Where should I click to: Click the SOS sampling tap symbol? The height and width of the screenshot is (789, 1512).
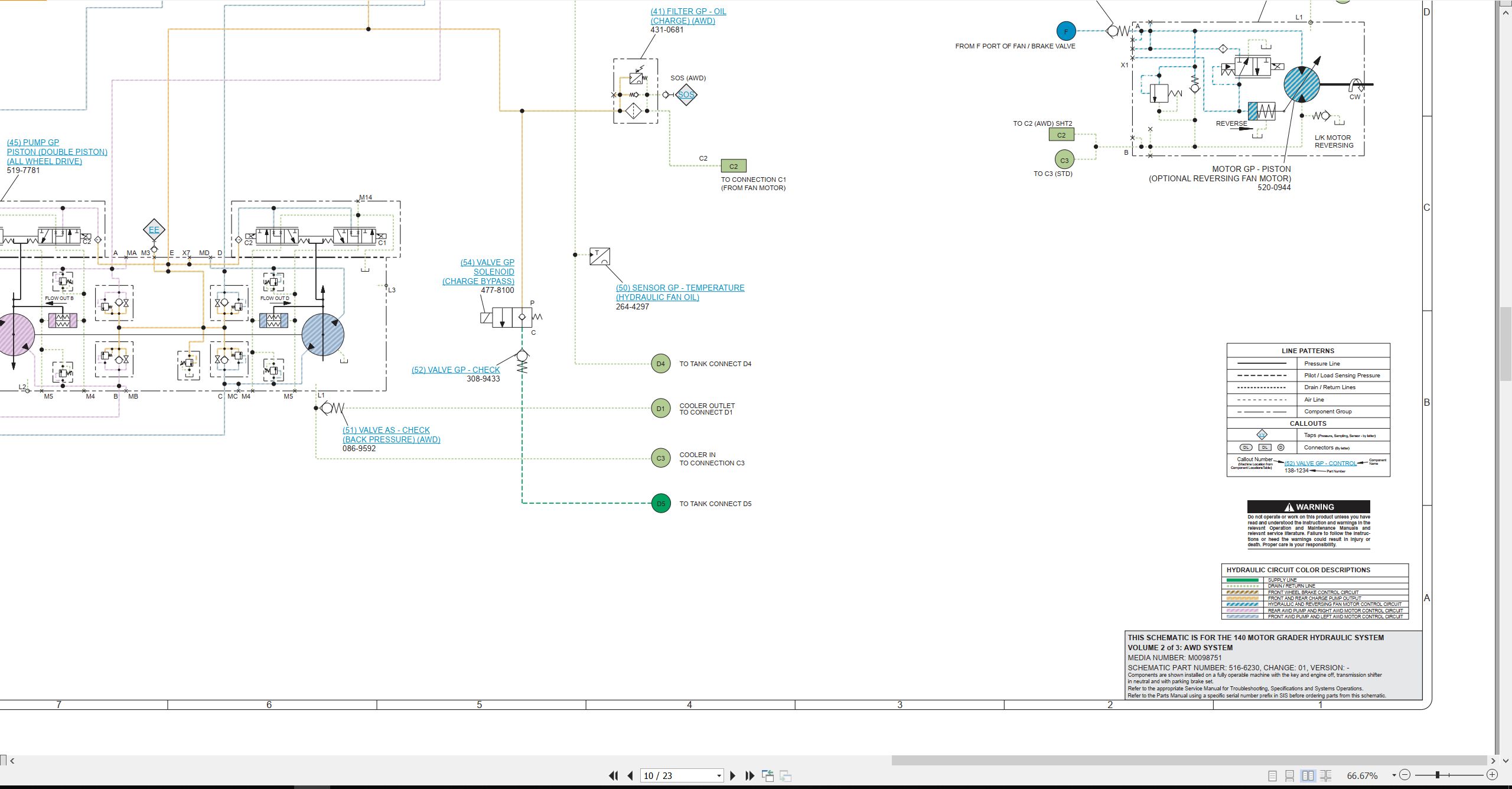[x=686, y=94]
